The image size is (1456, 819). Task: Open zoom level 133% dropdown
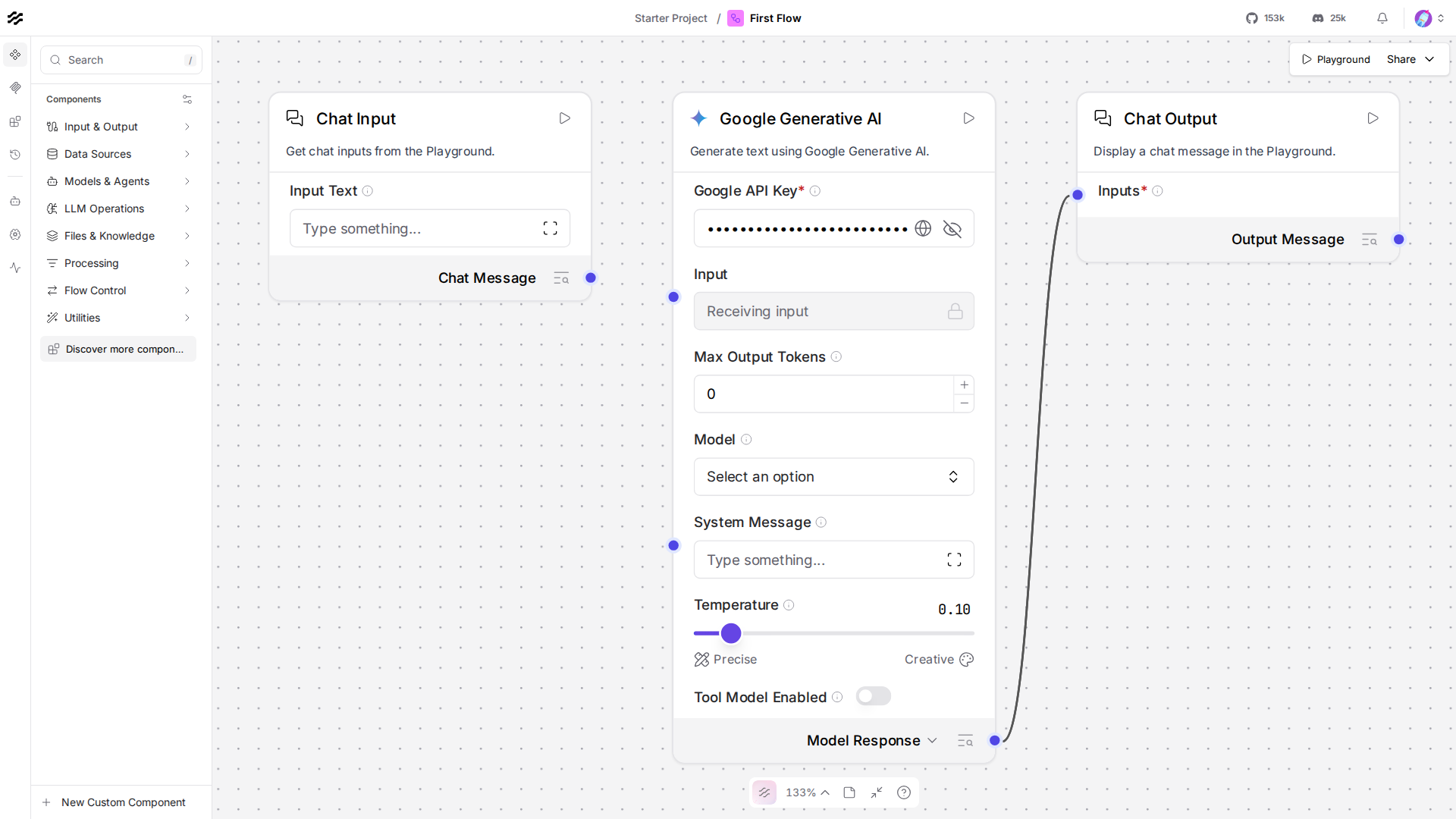pos(807,792)
